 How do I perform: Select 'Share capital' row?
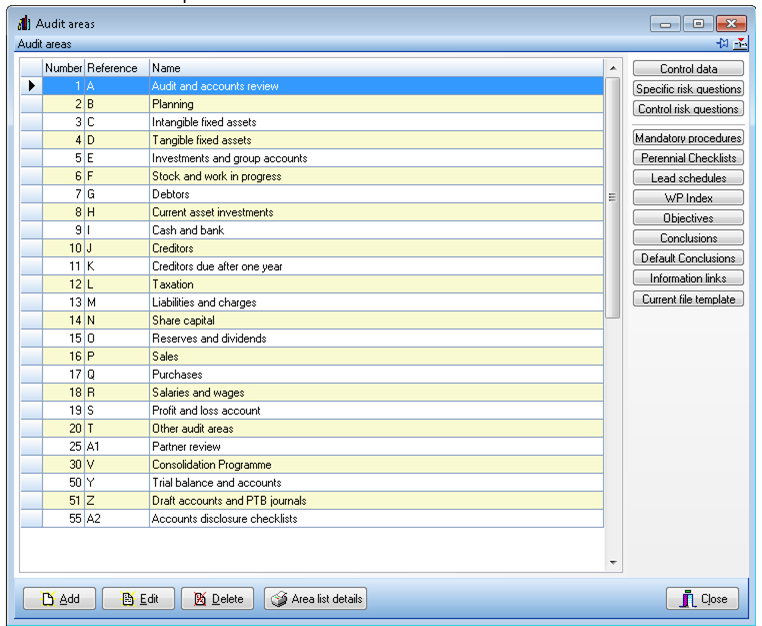[x=312, y=320]
